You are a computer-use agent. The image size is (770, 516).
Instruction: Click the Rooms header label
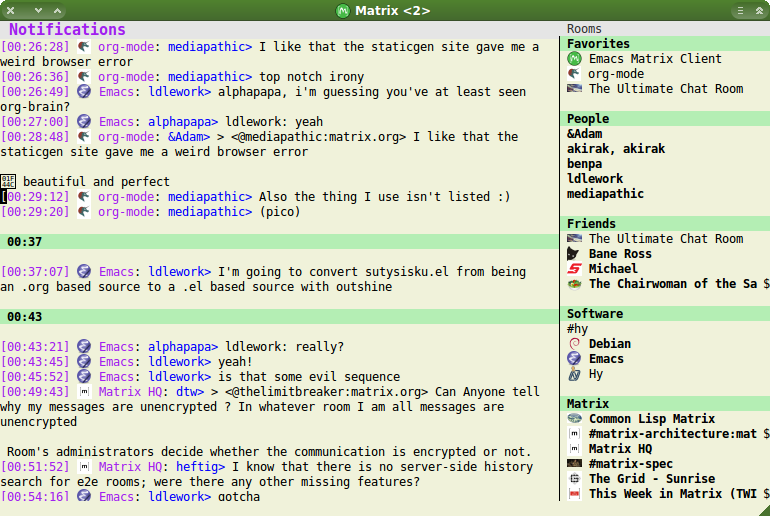(584, 29)
